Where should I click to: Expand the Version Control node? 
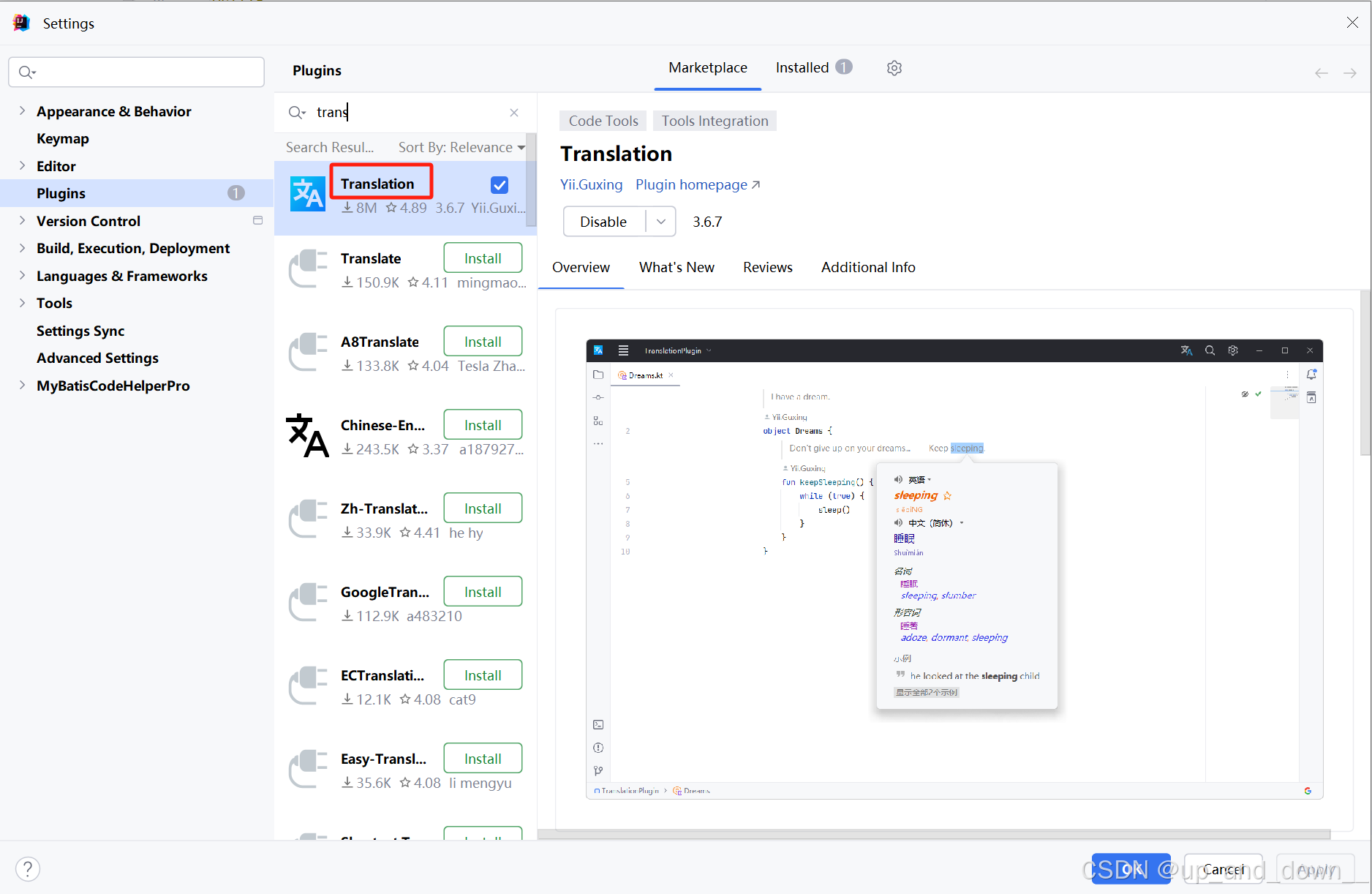coord(22,220)
